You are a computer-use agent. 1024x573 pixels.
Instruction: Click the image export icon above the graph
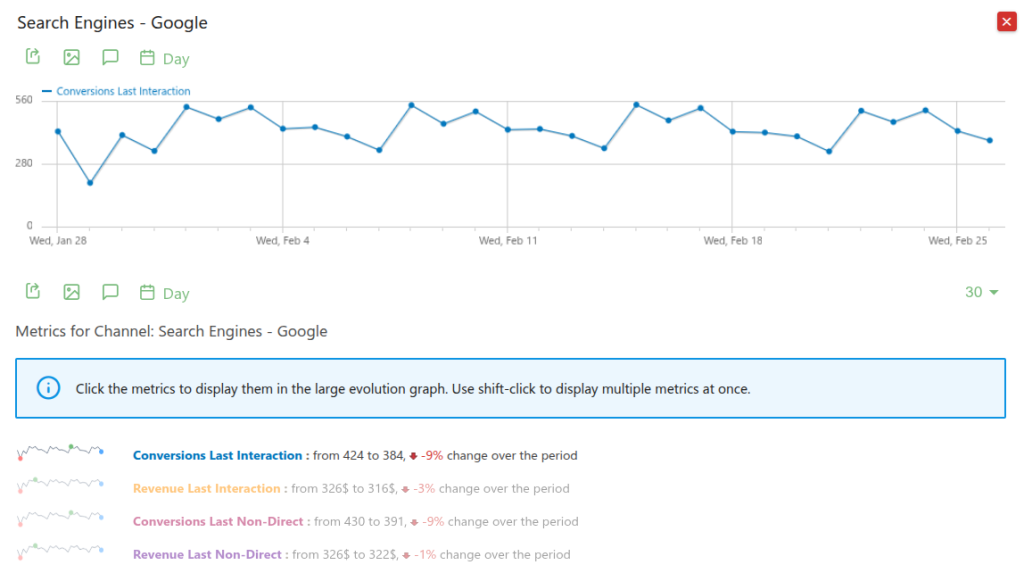tap(71, 57)
